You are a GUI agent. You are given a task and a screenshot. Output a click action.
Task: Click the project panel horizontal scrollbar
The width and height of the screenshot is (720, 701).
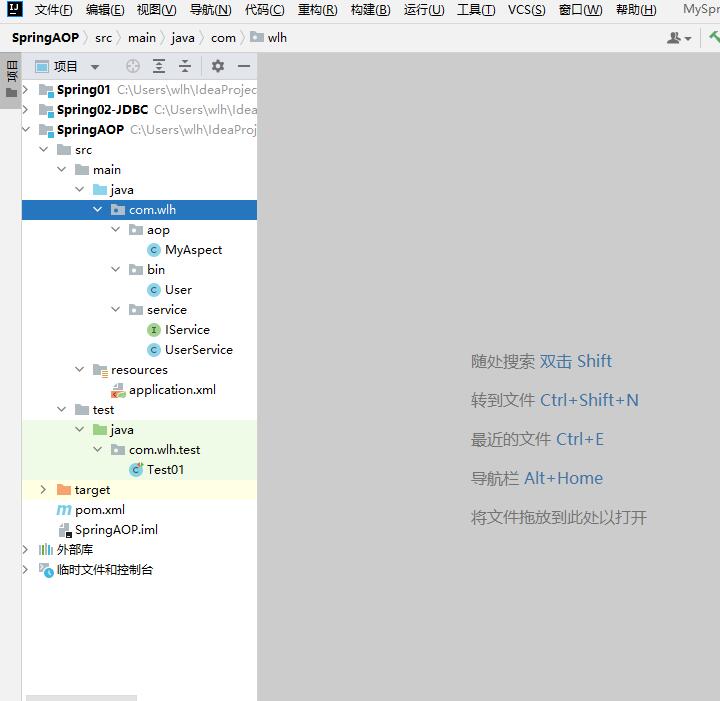tap(81, 698)
